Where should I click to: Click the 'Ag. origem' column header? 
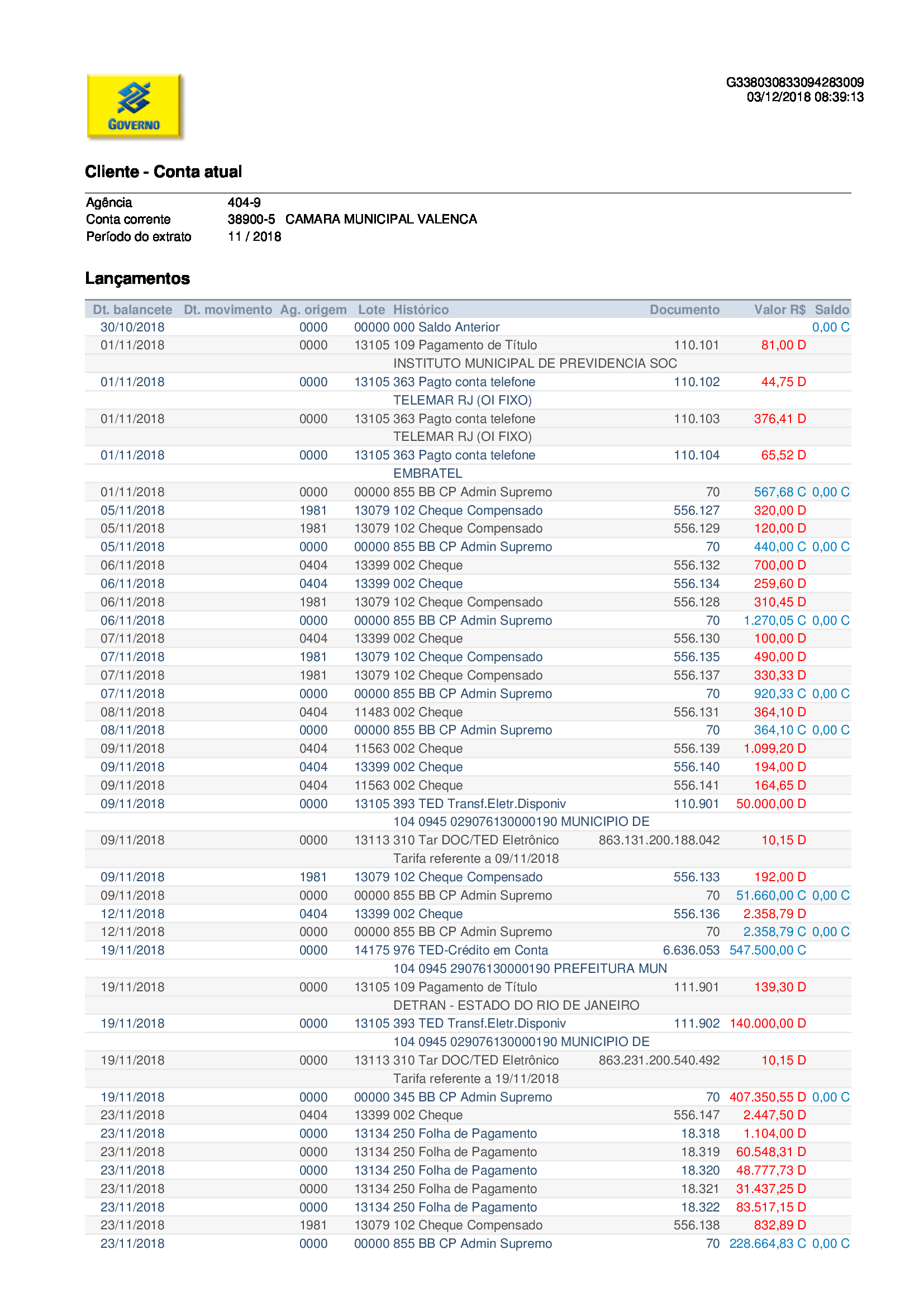(x=313, y=310)
